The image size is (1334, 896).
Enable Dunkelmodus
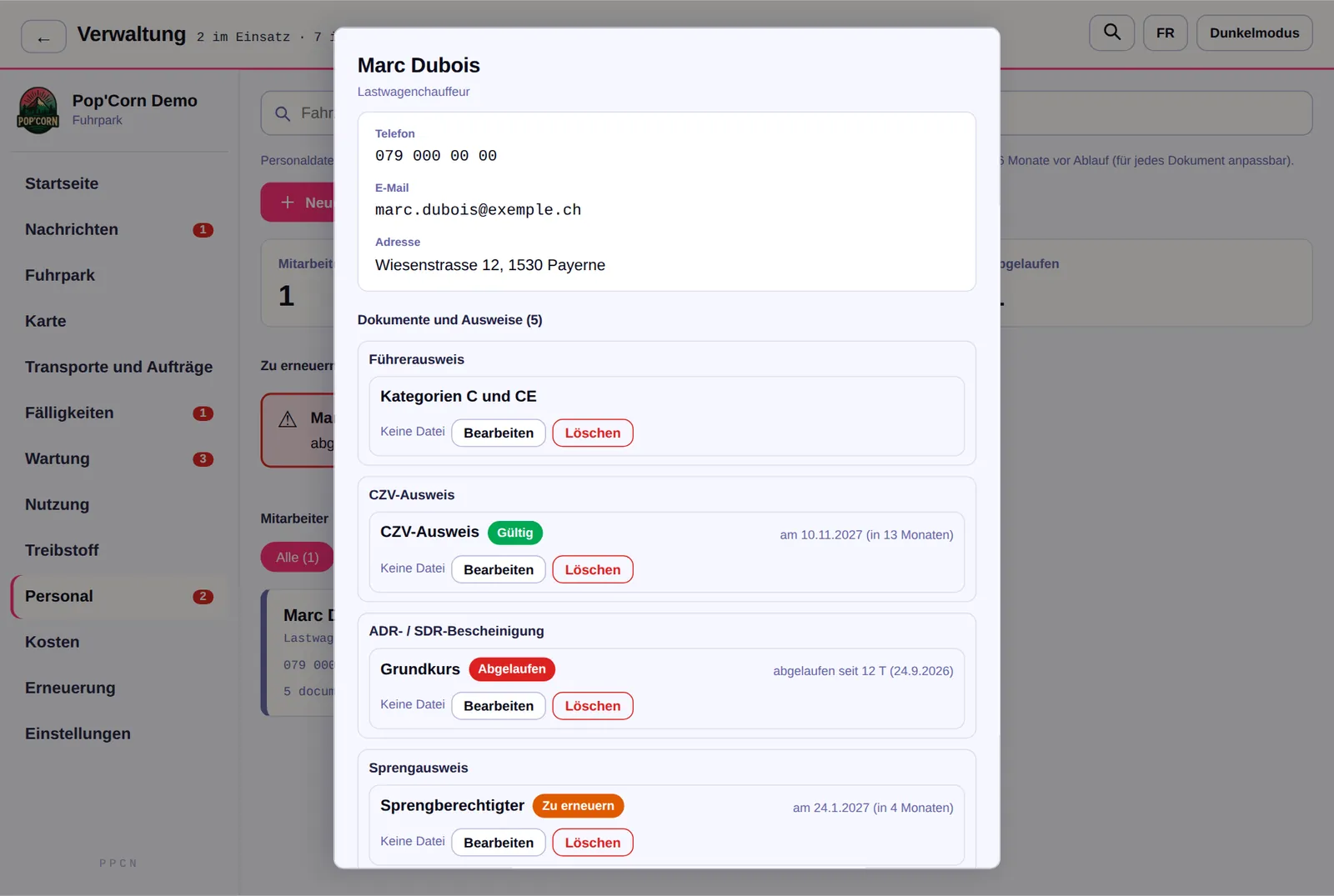(x=1254, y=33)
